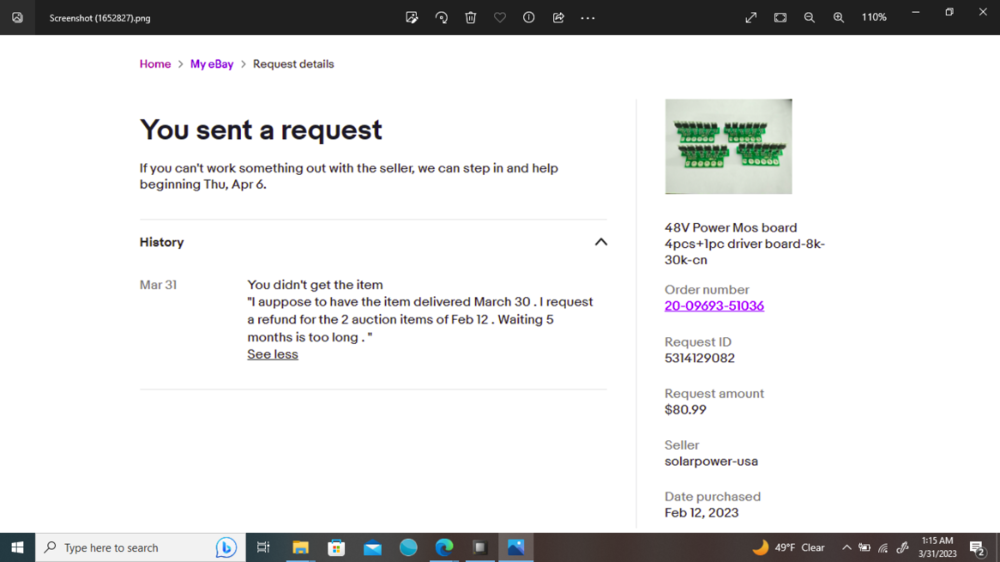Add to favorites with heart icon

(500, 18)
